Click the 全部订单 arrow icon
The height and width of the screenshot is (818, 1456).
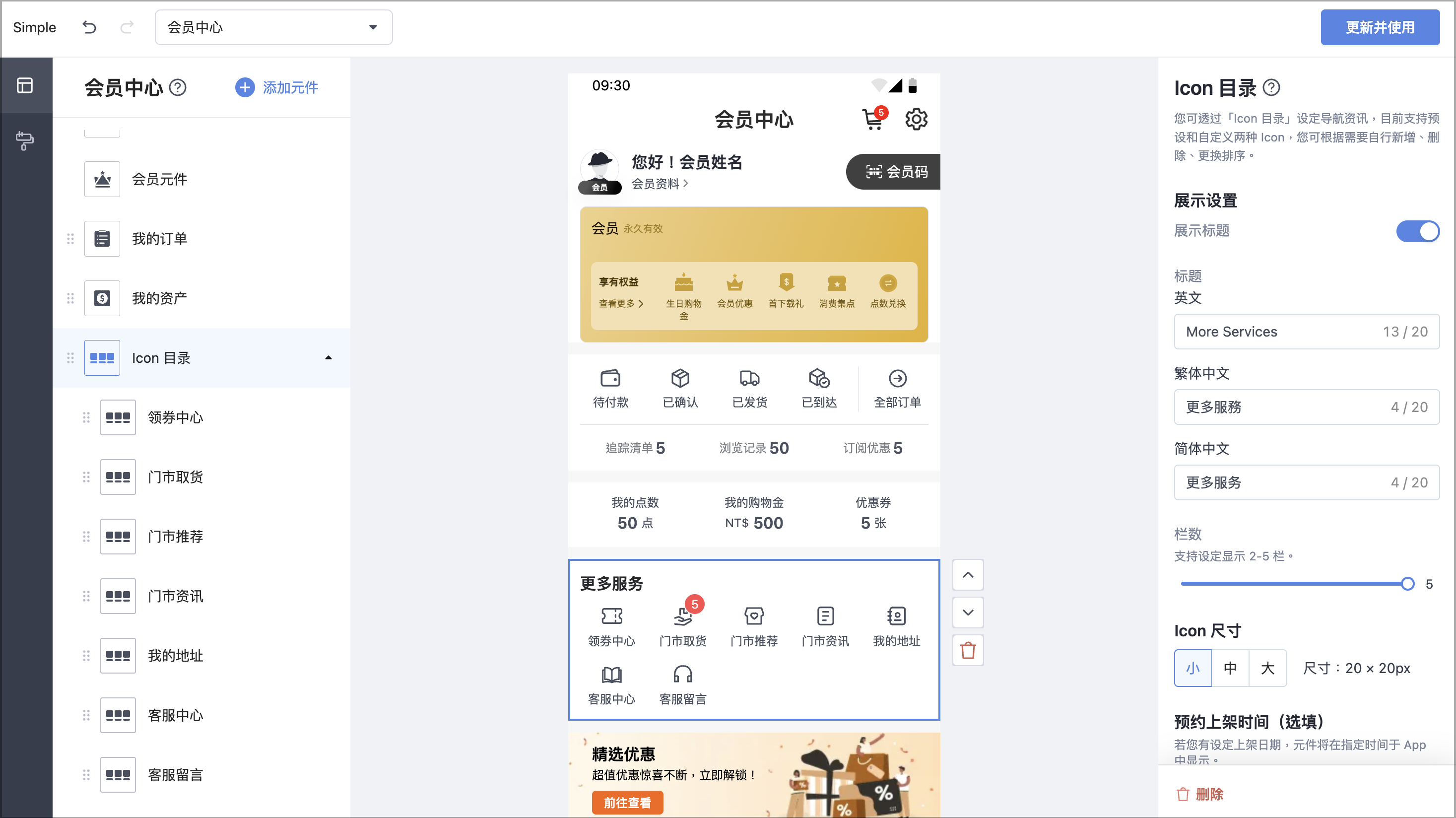click(898, 378)
